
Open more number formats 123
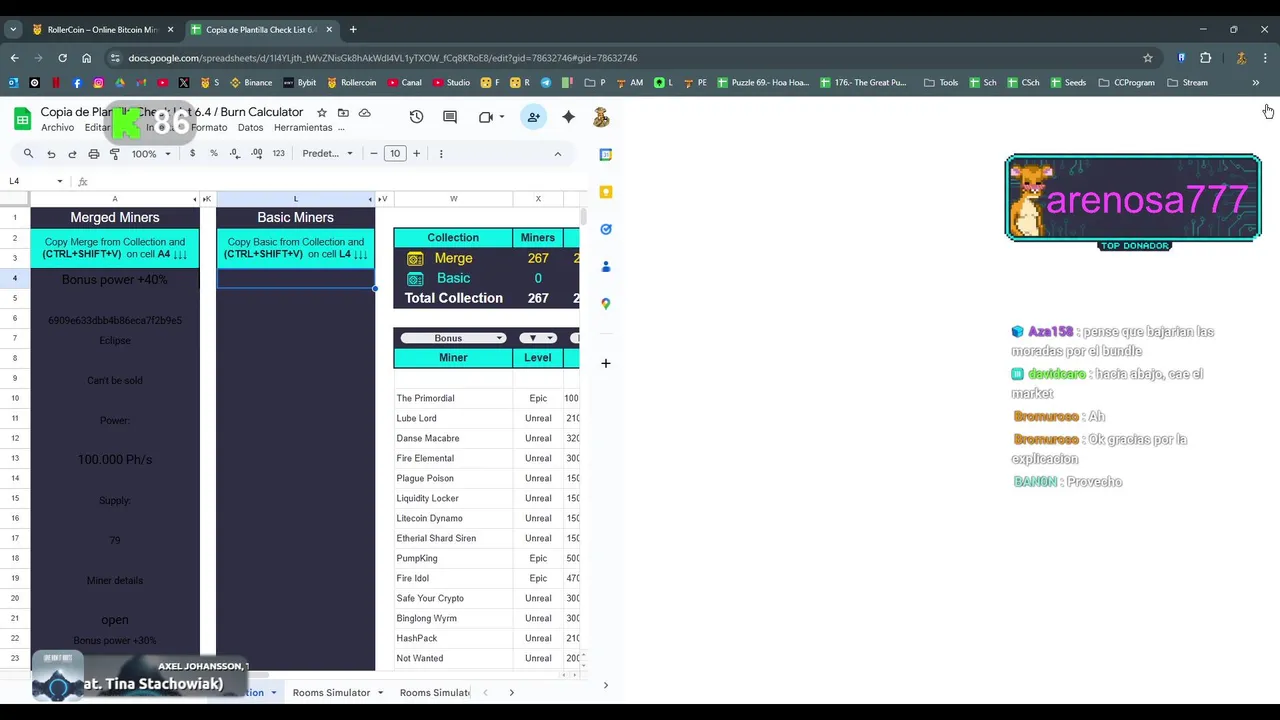[x=278, y=153]
